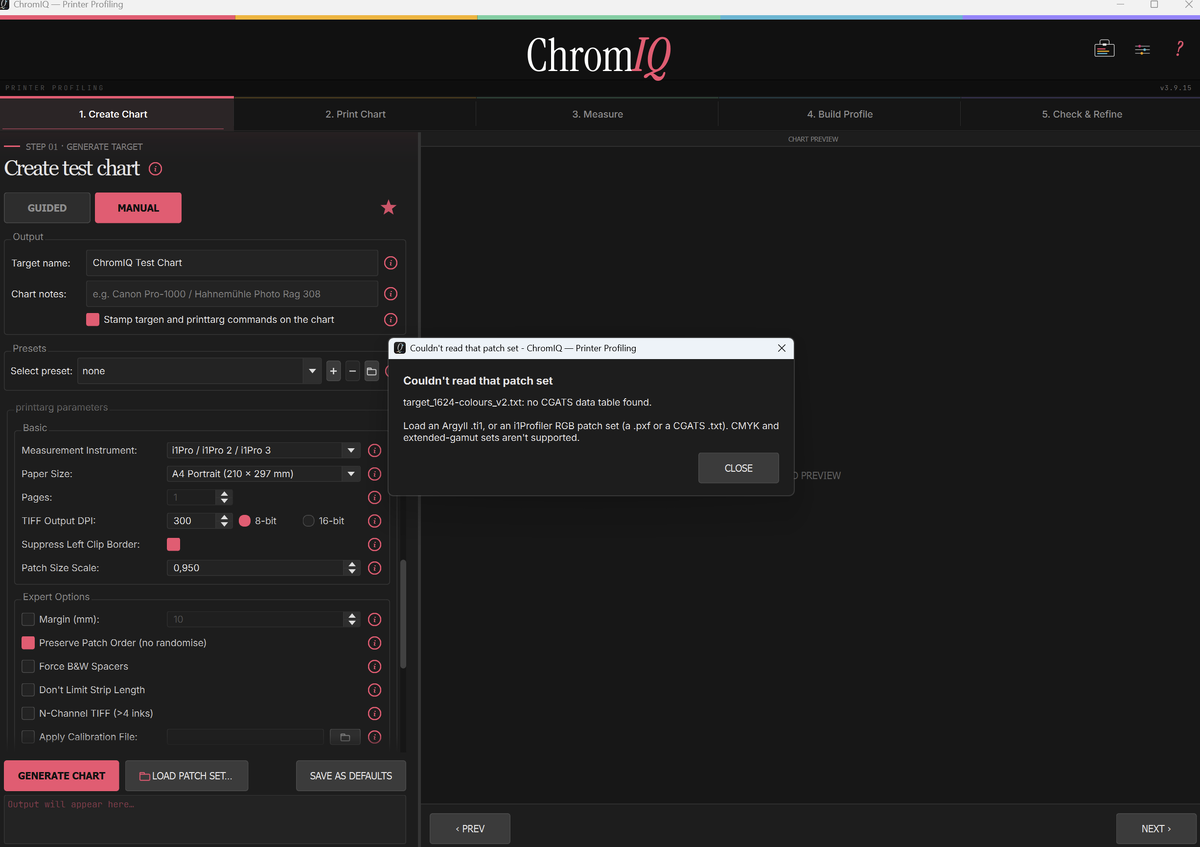The width and height of the screenshot is (1200, 847).
Task: Click the output log text area
Action: pyautogui.click(x=205, y=819)
